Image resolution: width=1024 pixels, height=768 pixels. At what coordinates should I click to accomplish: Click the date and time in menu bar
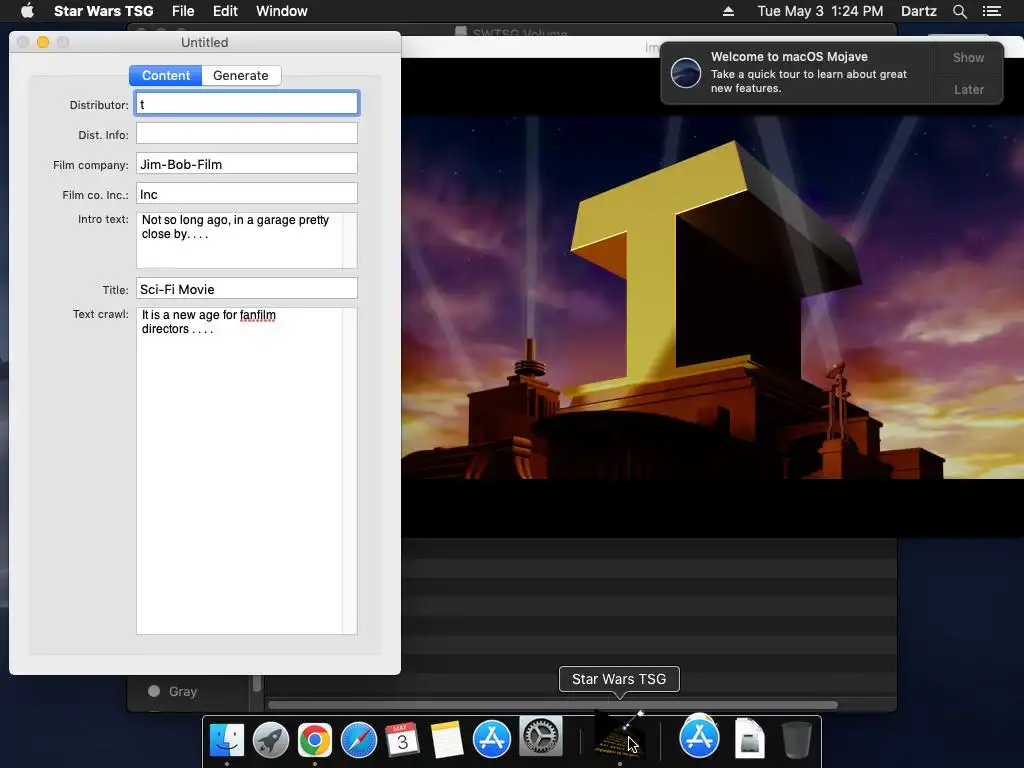[820, 11]
